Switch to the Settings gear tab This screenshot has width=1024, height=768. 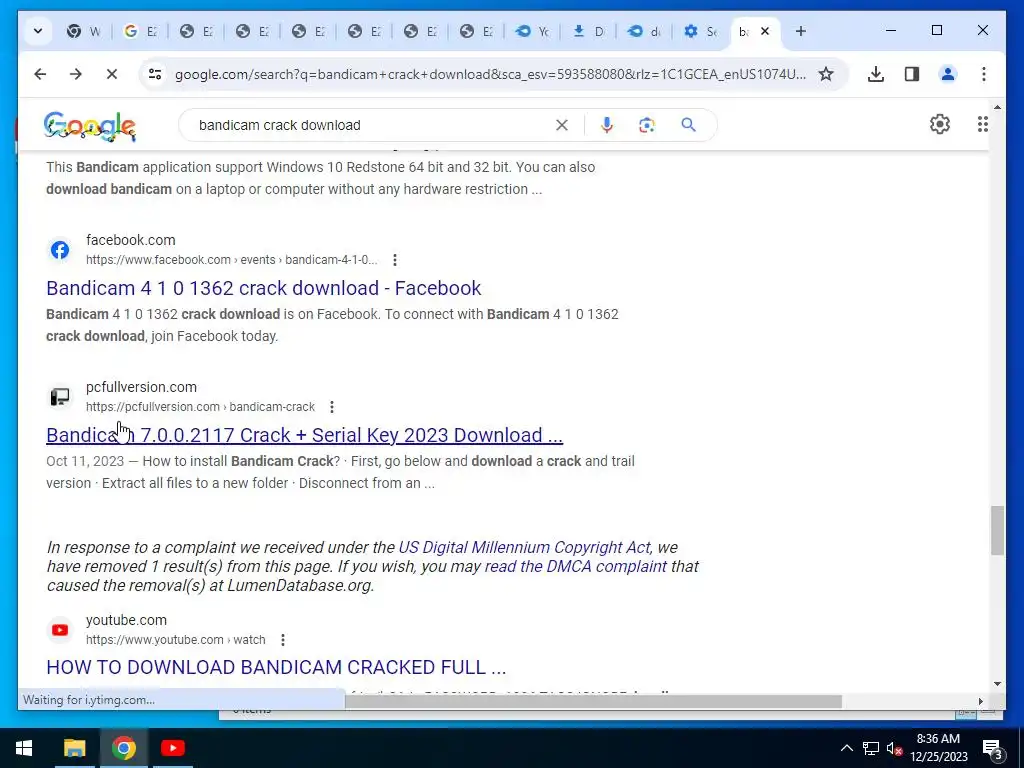(699, 31)
